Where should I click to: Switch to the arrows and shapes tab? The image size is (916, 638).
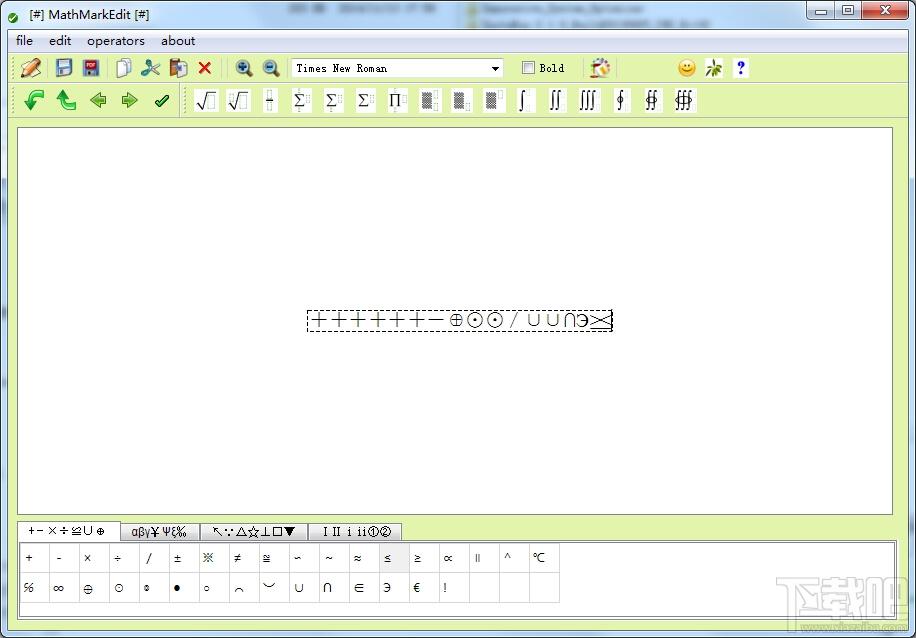[x=254, y=532]
